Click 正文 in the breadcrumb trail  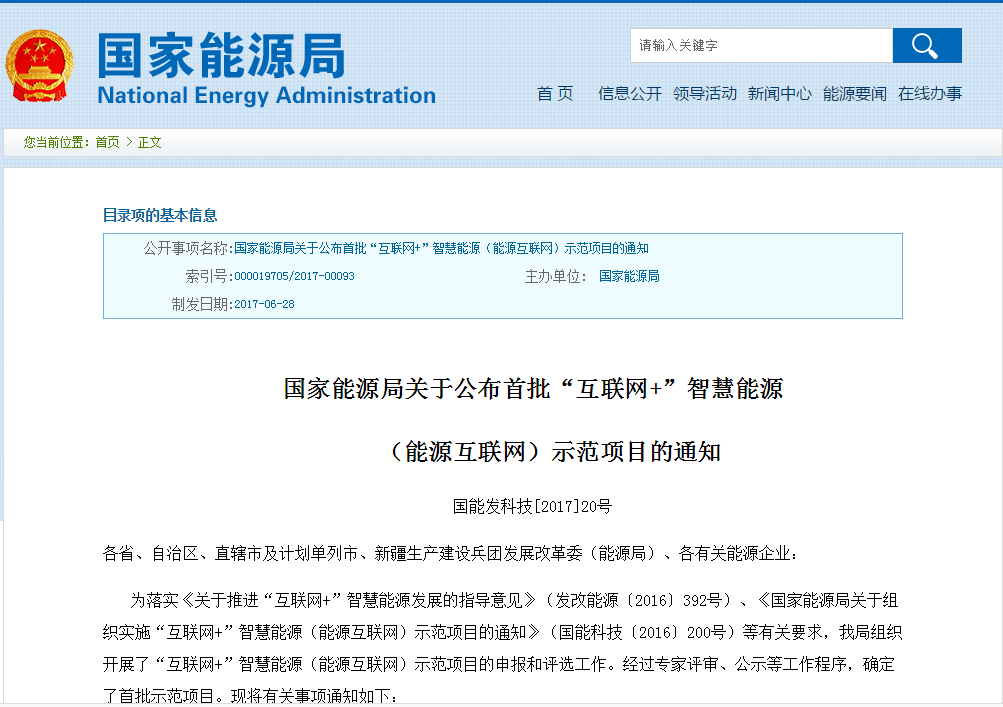pos(149,143)
